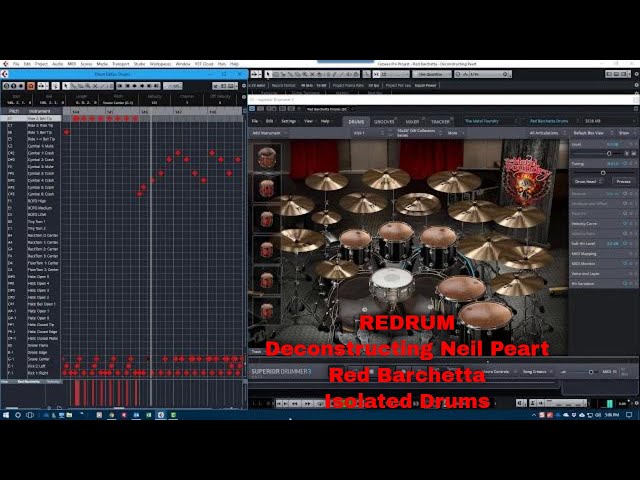Select the Zoom tool in Drum Editor
640x480 pixels.
click(88, 86)
